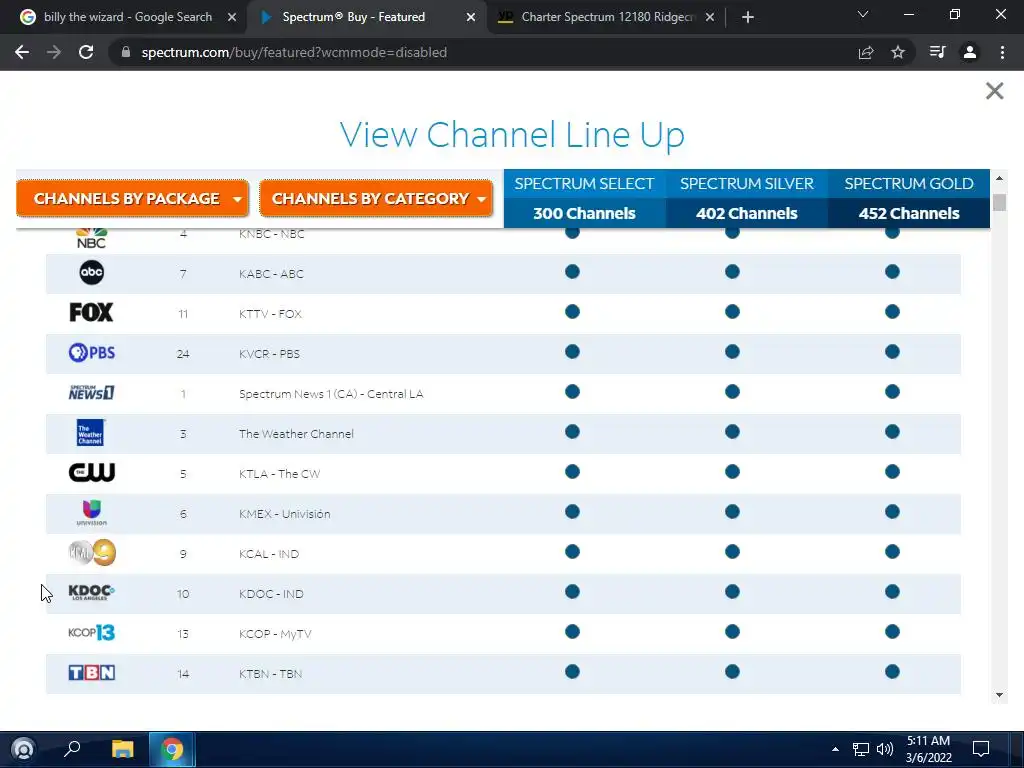Open the Chrome three-dot menu

1002,52
